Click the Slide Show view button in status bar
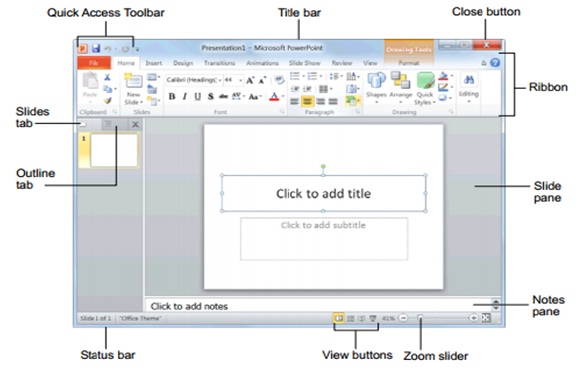This screenshot has height=370, width=579. click(x=373, y=318)
